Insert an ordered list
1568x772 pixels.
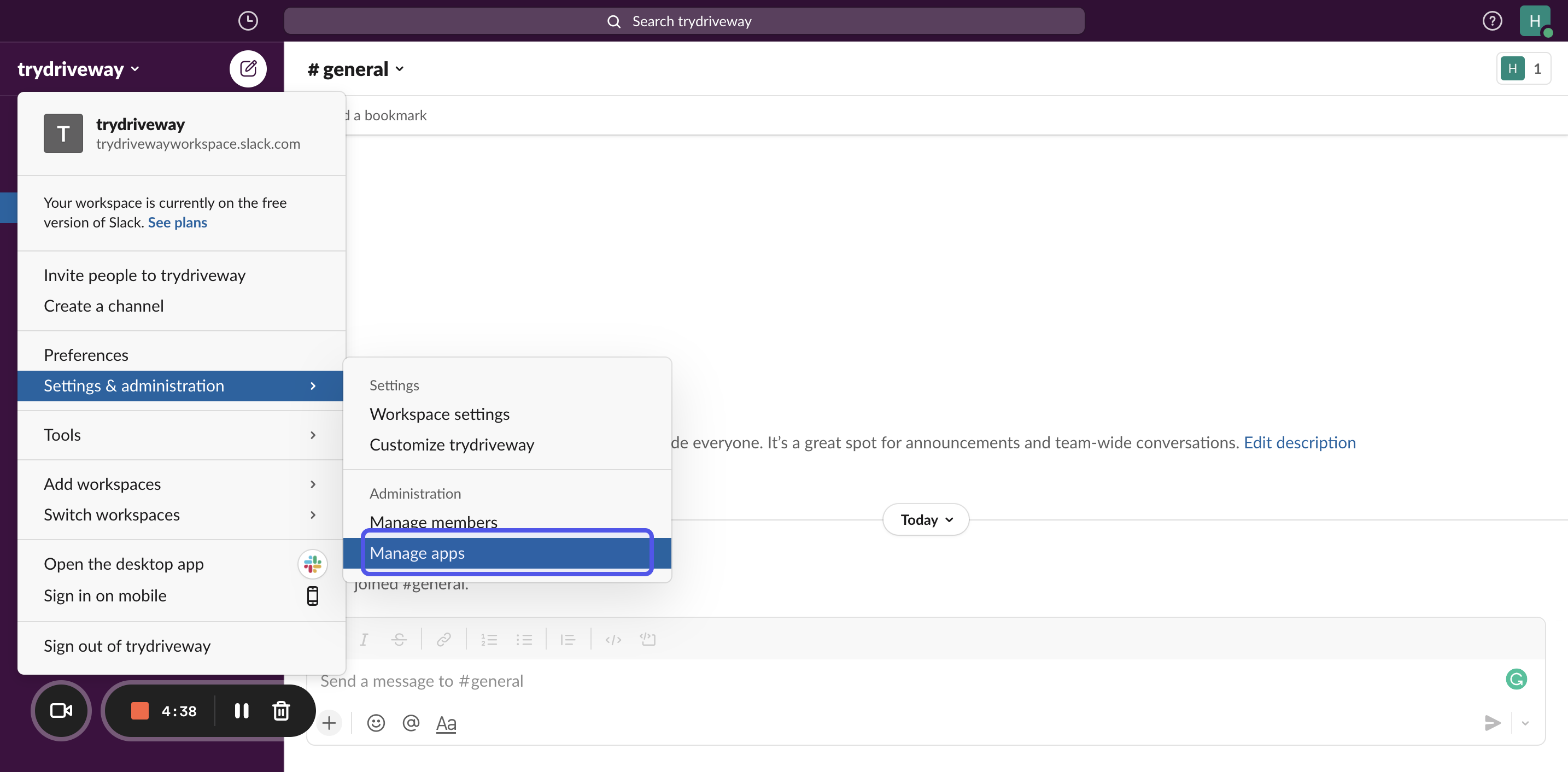tap(489, 639)
